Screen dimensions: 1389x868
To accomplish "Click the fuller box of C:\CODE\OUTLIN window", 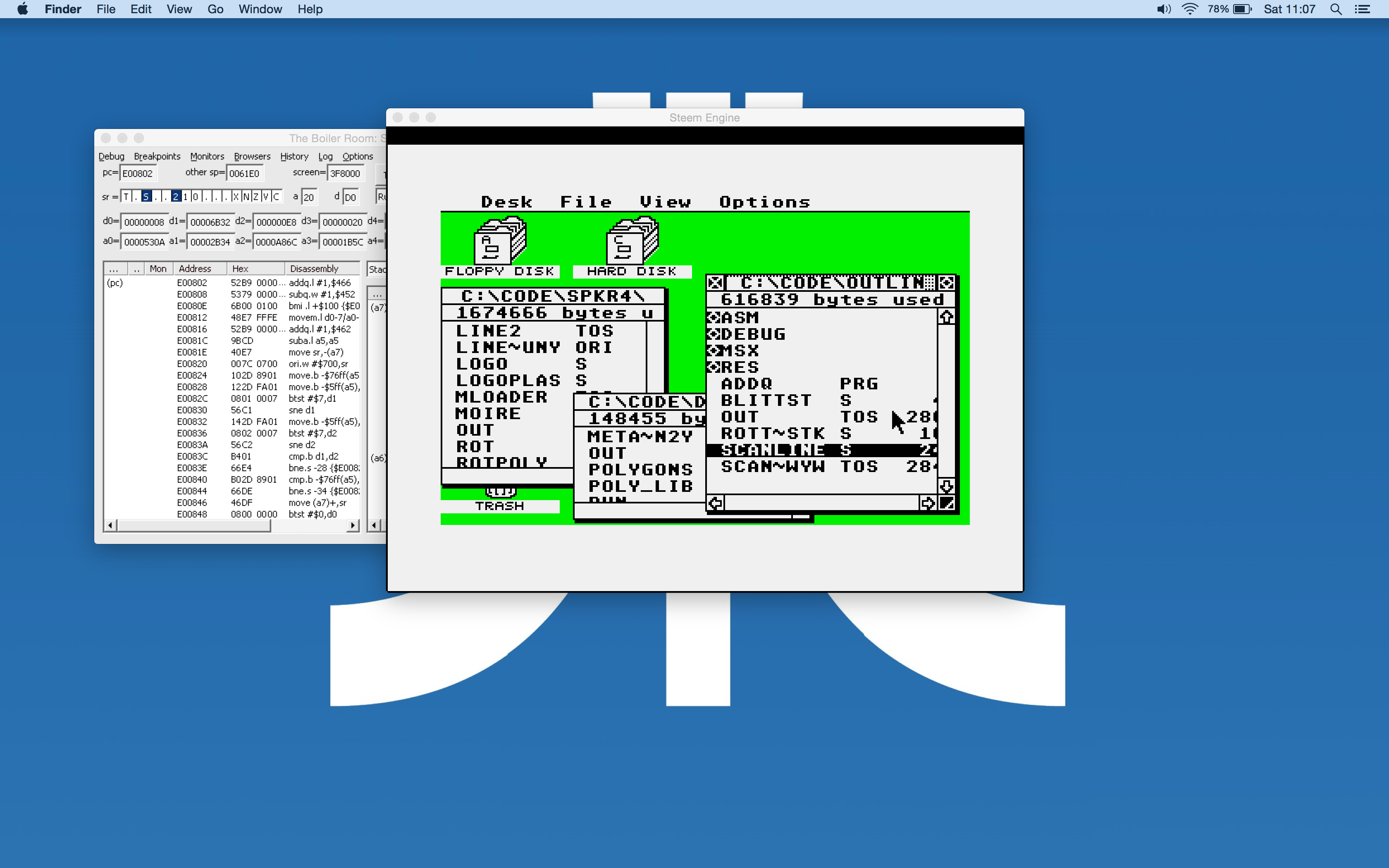I will pos(947,282).
